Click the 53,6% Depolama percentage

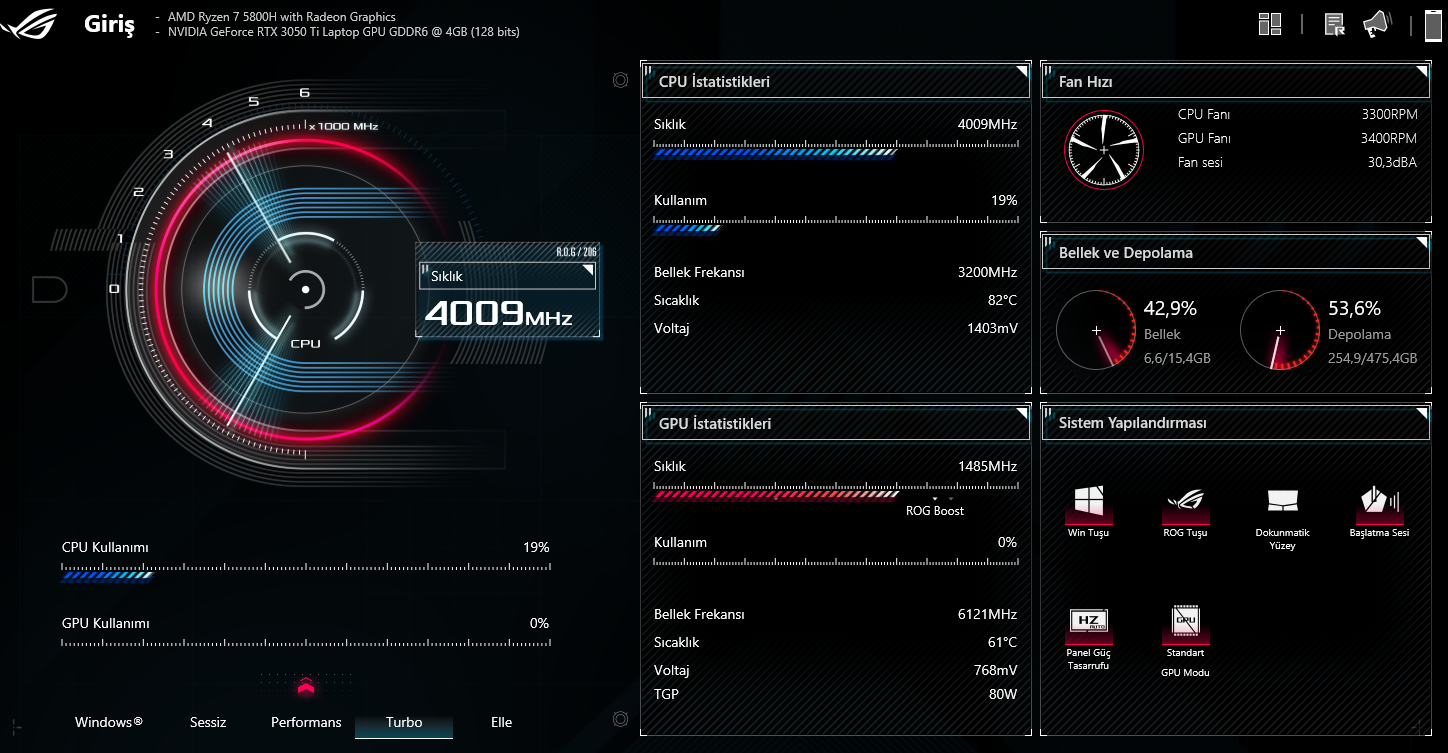(1354, 309)
